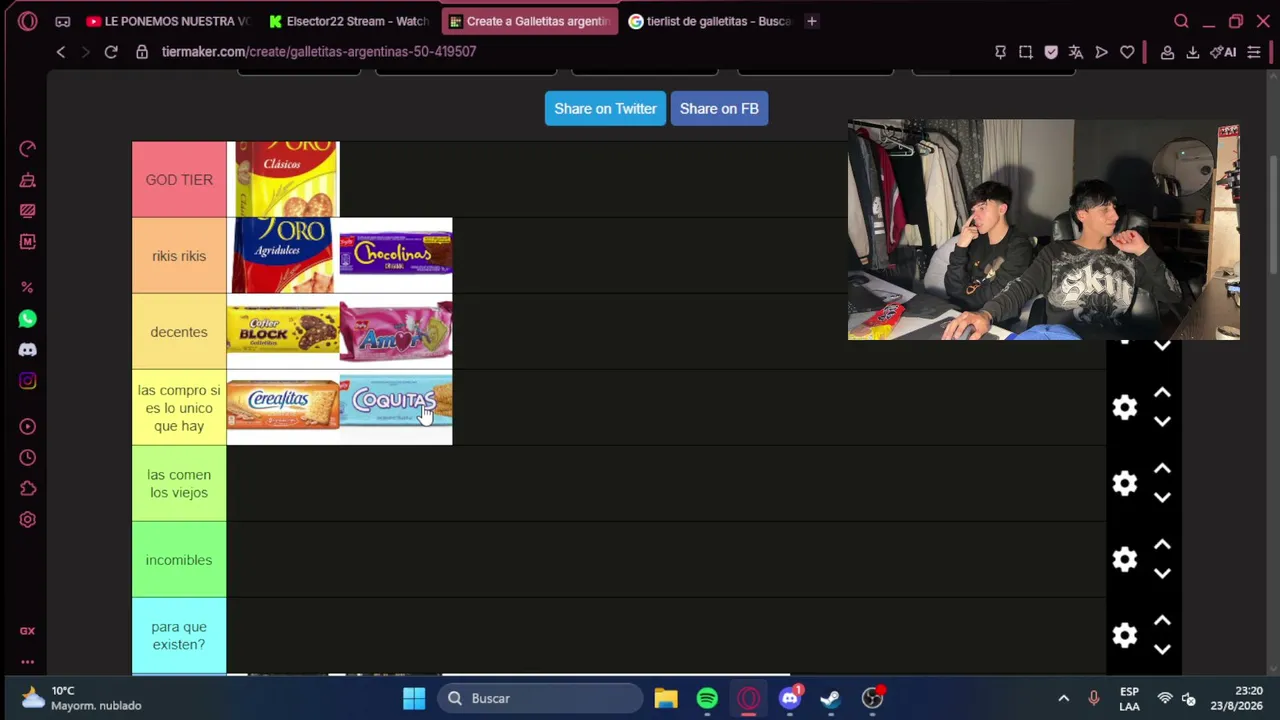Screen dimensions: 1280x720
Task: Select the Oro Agridulces cookie image
Action: point(284,256)
